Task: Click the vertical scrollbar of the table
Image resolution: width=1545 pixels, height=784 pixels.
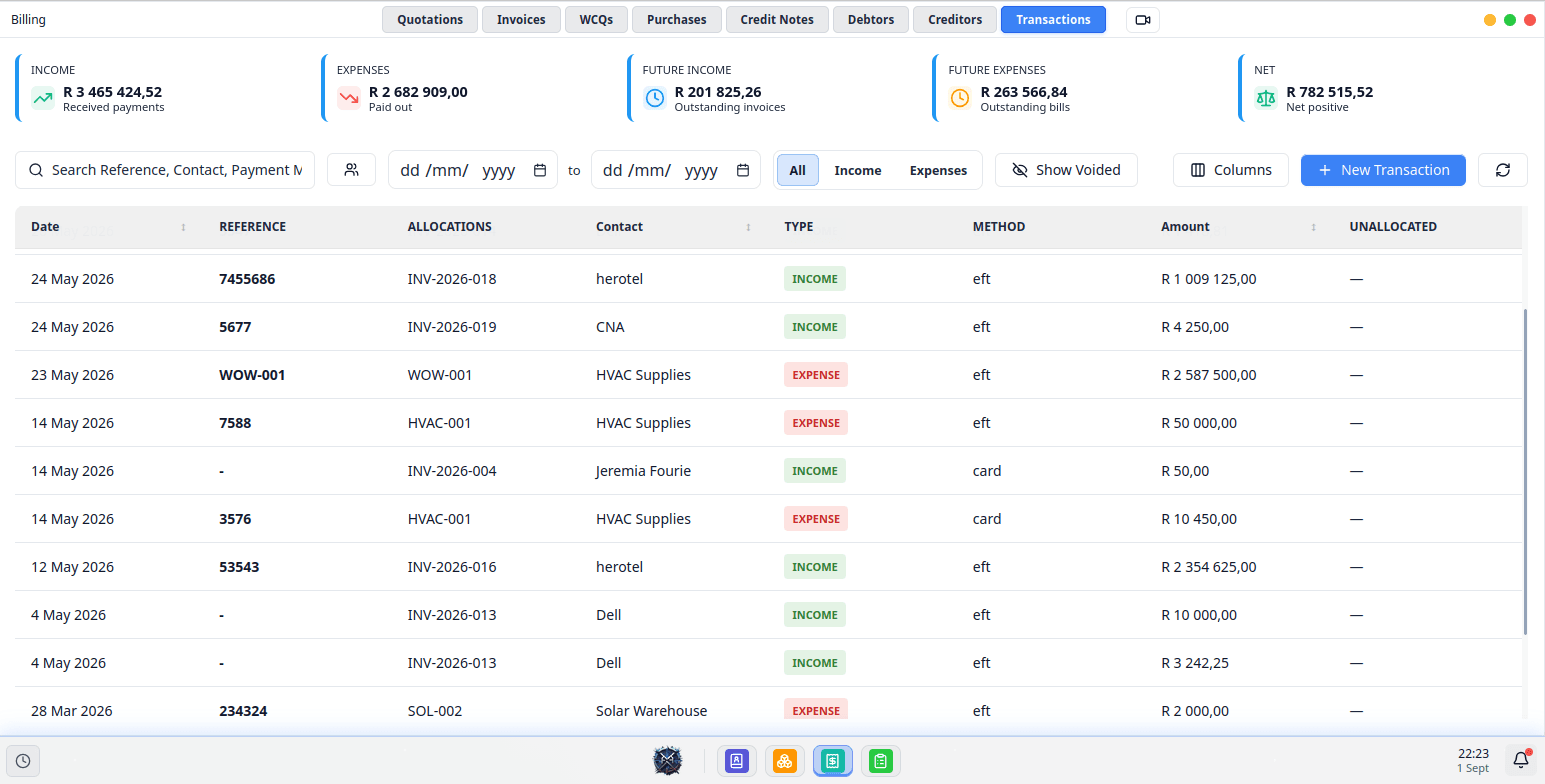Action: click(1525, 470)
